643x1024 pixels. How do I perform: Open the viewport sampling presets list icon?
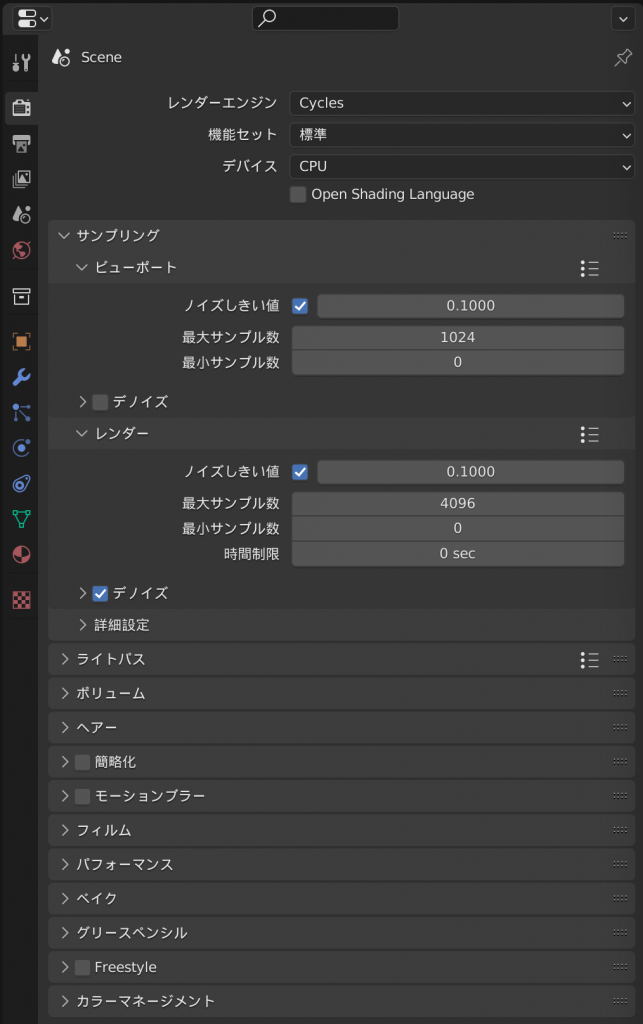(x=589, y=268)
